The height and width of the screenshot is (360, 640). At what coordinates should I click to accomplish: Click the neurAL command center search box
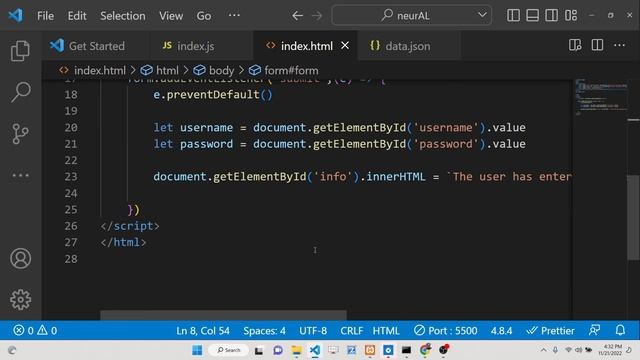(411, 16)
